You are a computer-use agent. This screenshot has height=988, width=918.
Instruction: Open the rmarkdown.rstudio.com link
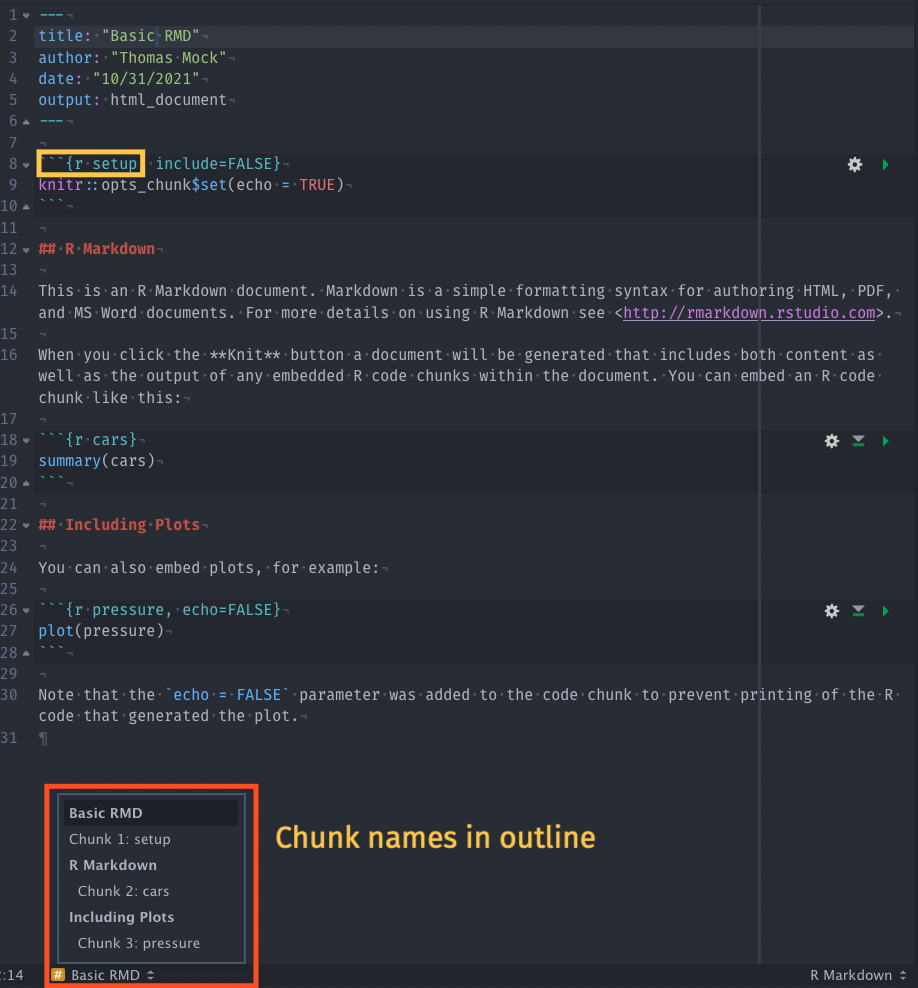[x=749, y=313]
